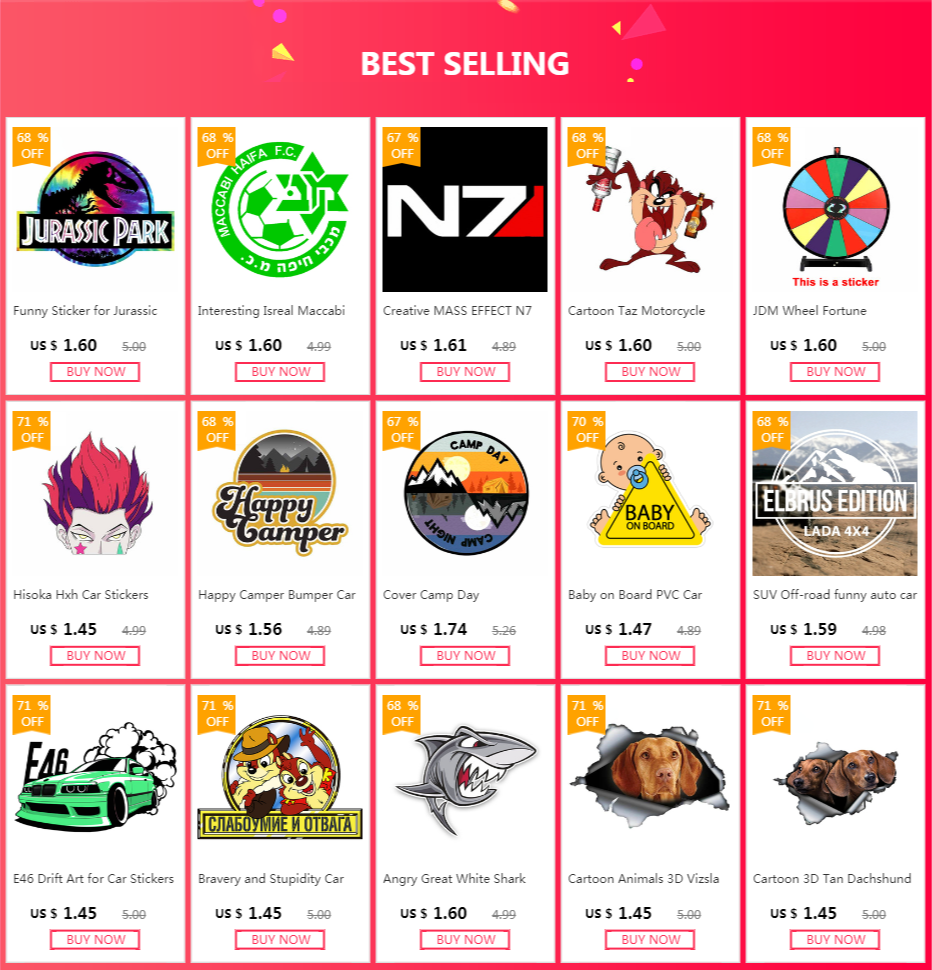Viewport: 932px width, 970px height.
Task: Click BUY NOW for Funny Sticker for Jurassic
Action: pos(95,372)
